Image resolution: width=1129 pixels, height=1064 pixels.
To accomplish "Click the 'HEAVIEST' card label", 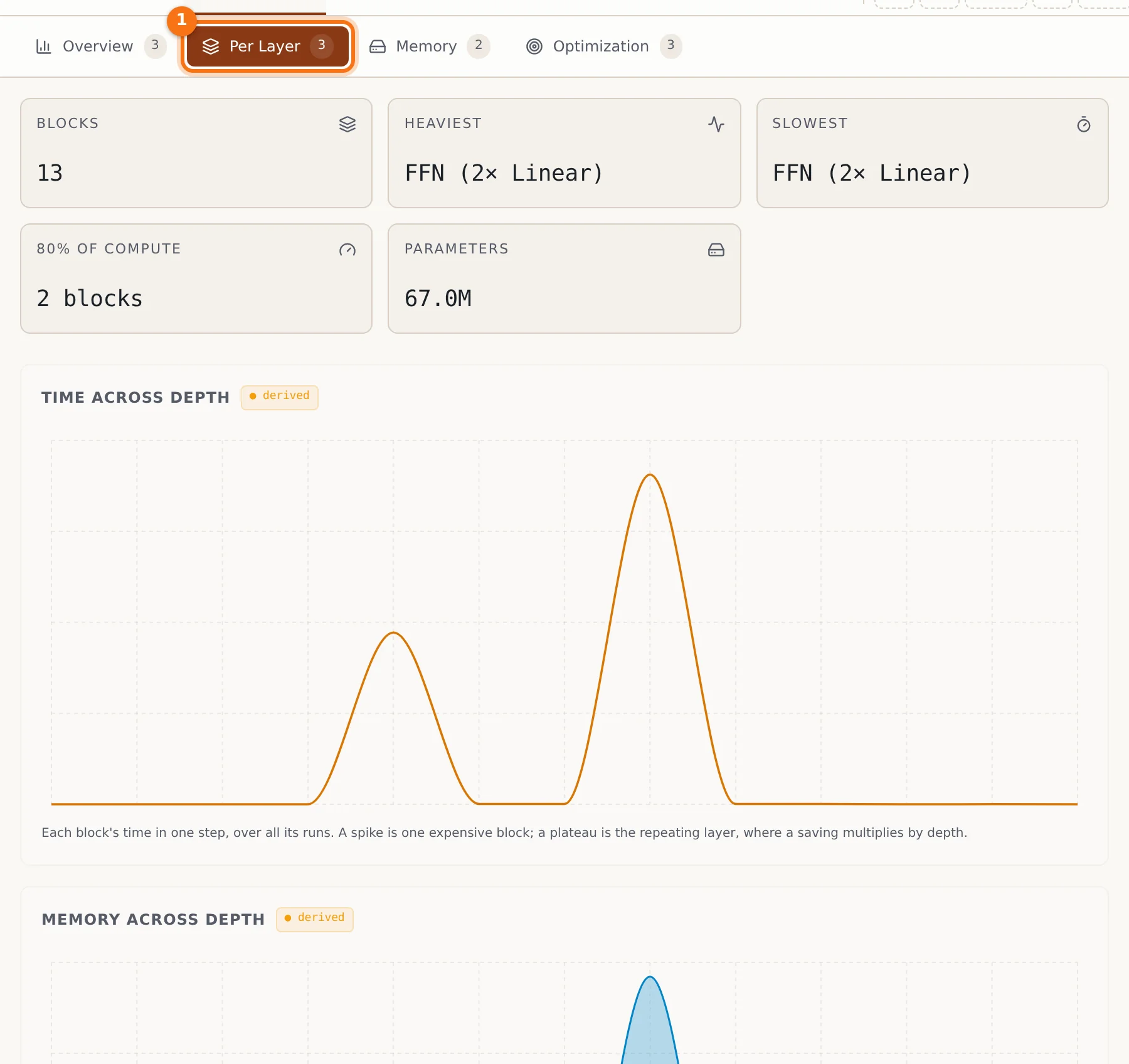I will [x=443, y=124].
